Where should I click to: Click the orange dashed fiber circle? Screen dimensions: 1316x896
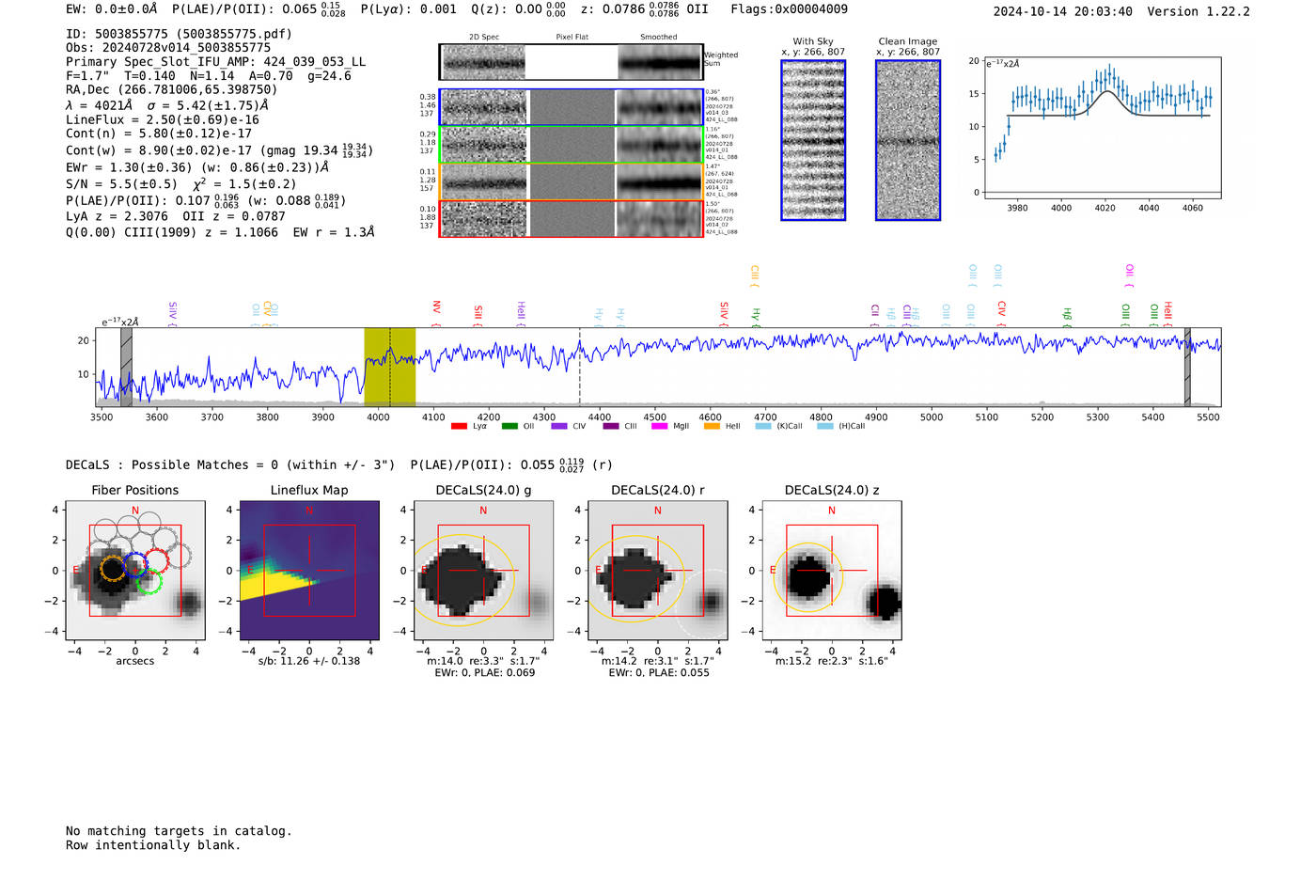(112, 568)
